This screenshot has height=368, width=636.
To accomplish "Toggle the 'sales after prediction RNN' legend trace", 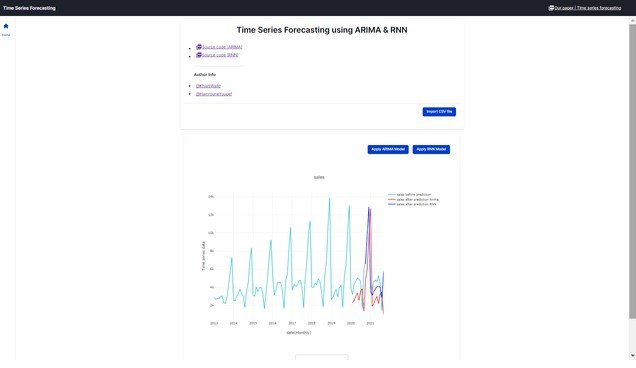I will click(412, 204).
